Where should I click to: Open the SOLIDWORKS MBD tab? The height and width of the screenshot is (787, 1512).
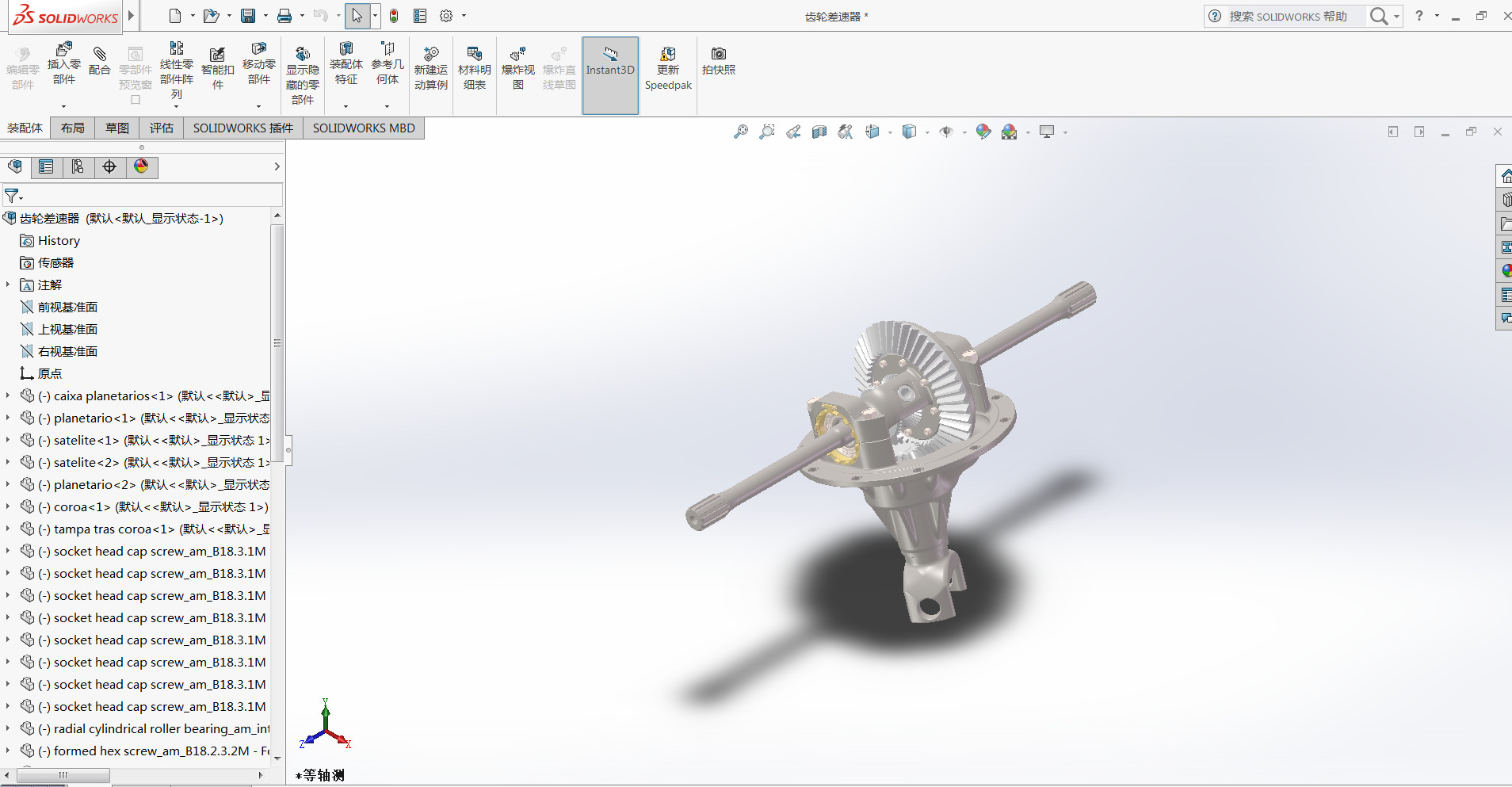[x=363, y=128]
